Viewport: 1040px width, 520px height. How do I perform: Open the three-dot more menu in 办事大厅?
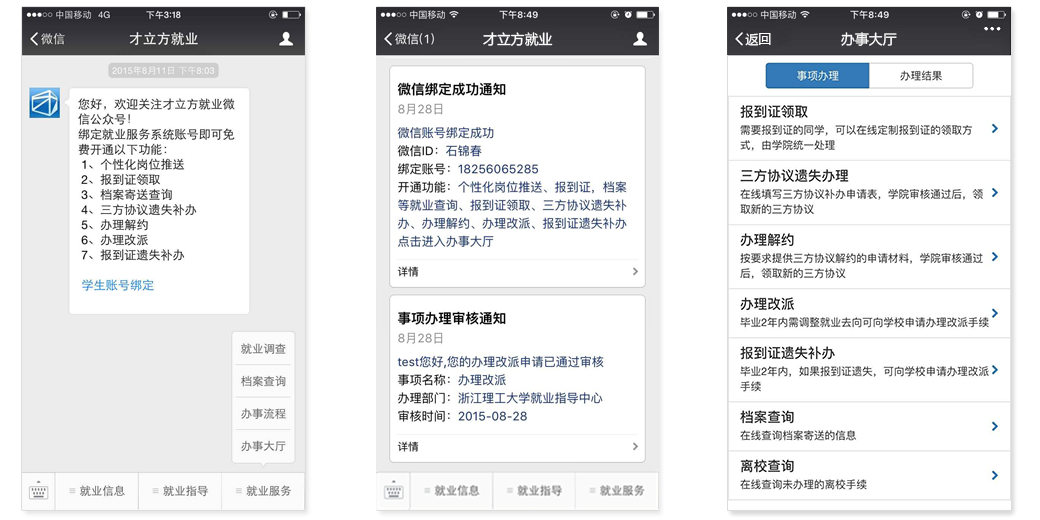click(992, 29)
